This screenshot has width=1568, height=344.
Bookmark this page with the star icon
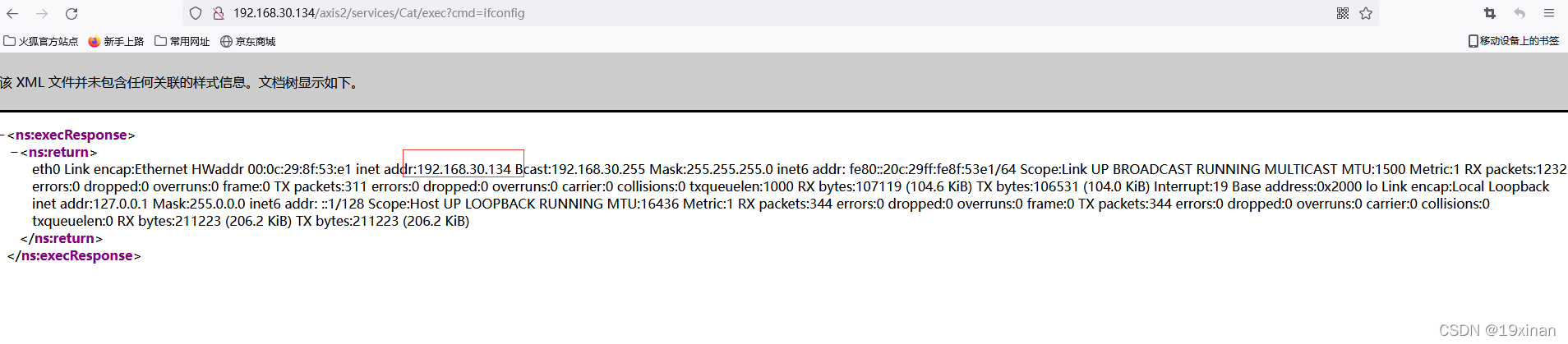(1366, 13)
